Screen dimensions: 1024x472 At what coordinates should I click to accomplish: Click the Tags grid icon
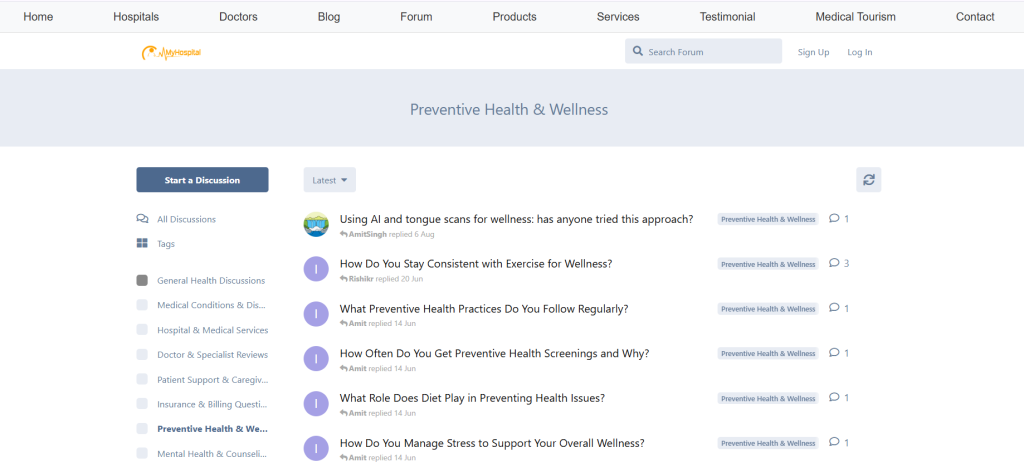pyautogui.click(x=142, y=243)
